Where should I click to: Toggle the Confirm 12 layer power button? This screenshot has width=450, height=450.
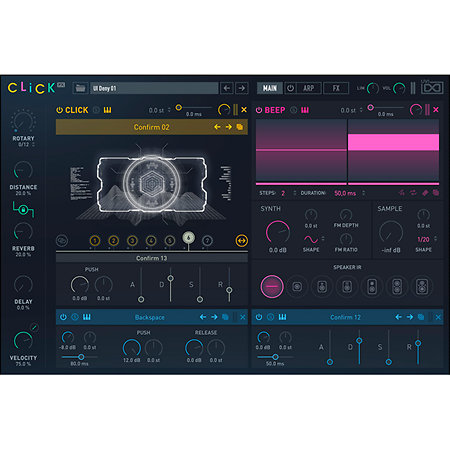[259, 317]
